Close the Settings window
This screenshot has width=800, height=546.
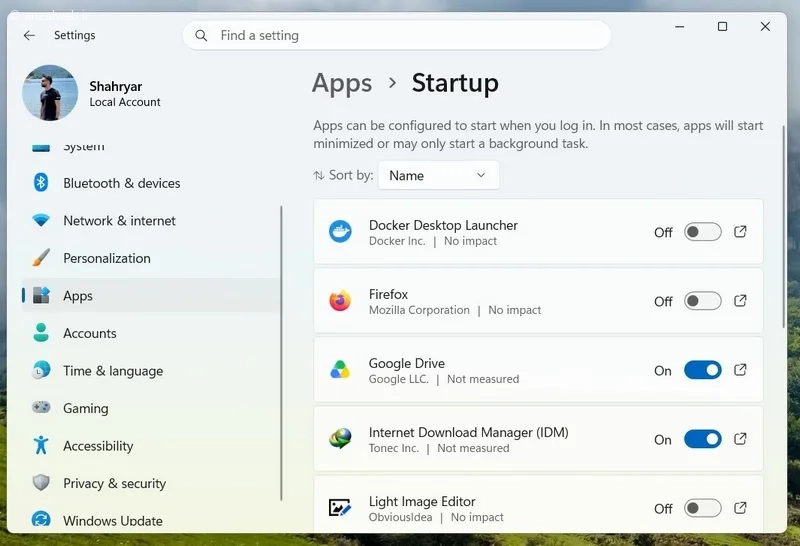pos(765,27)
